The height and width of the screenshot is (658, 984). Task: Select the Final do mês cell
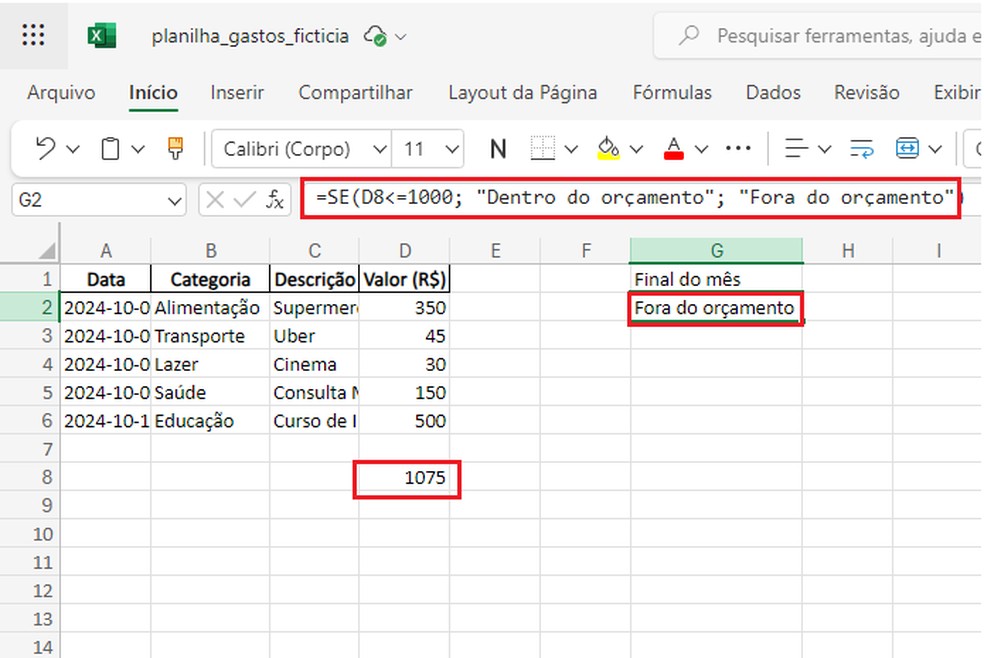coord(717,279)
